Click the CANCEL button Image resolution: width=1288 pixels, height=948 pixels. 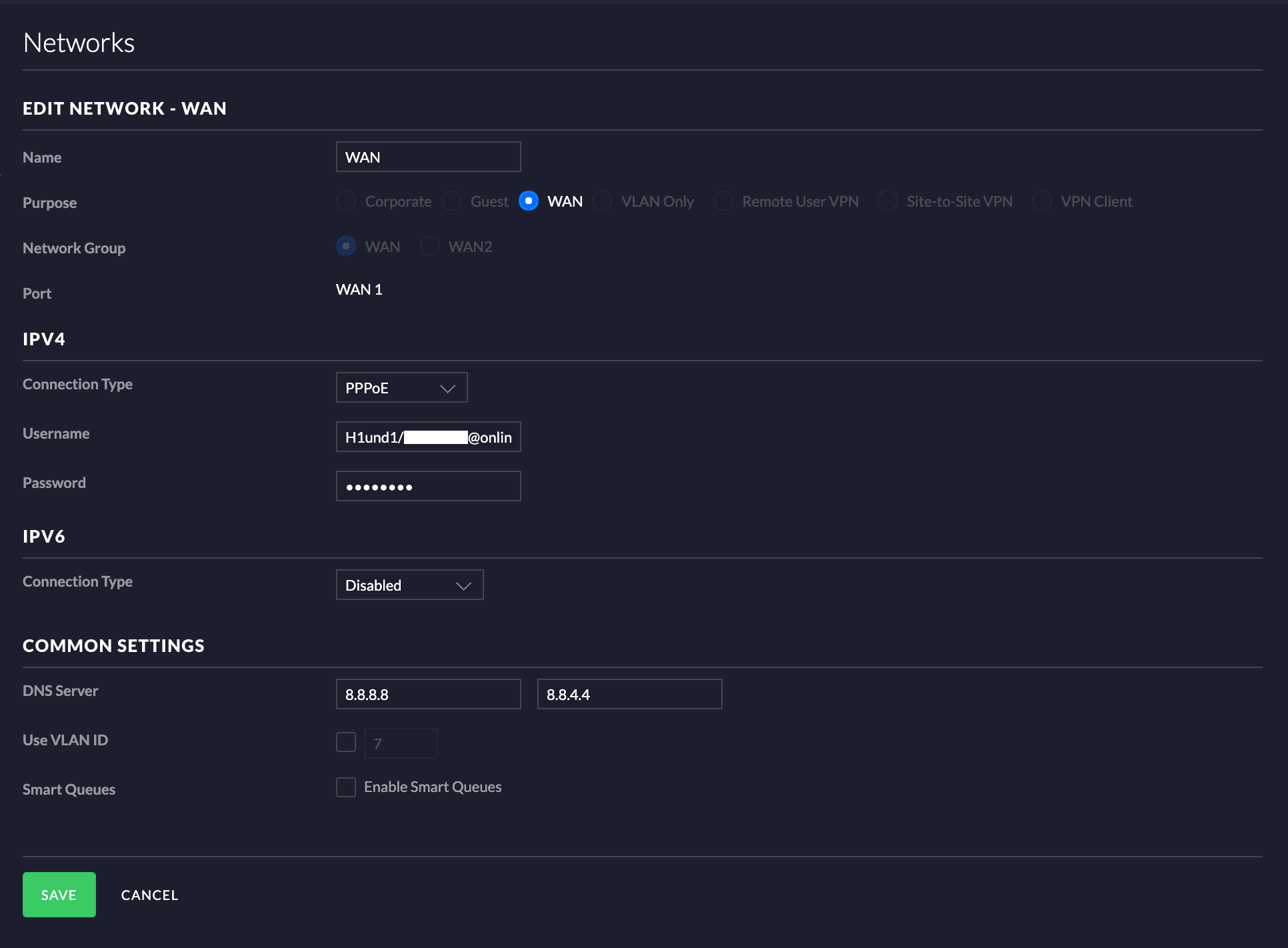click(149, 895)
